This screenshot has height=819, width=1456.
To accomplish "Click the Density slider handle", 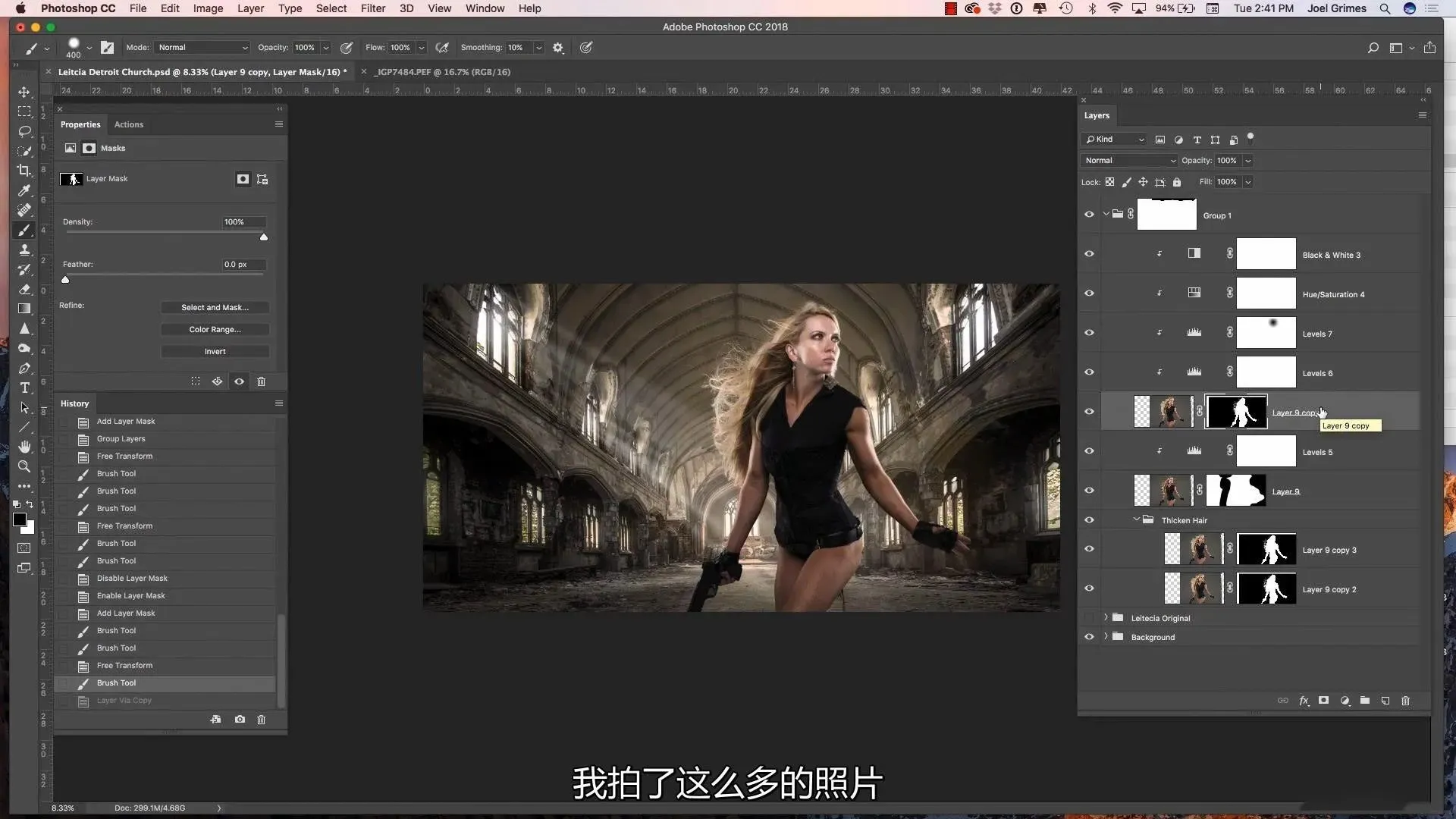I will [x=264, y=237].
